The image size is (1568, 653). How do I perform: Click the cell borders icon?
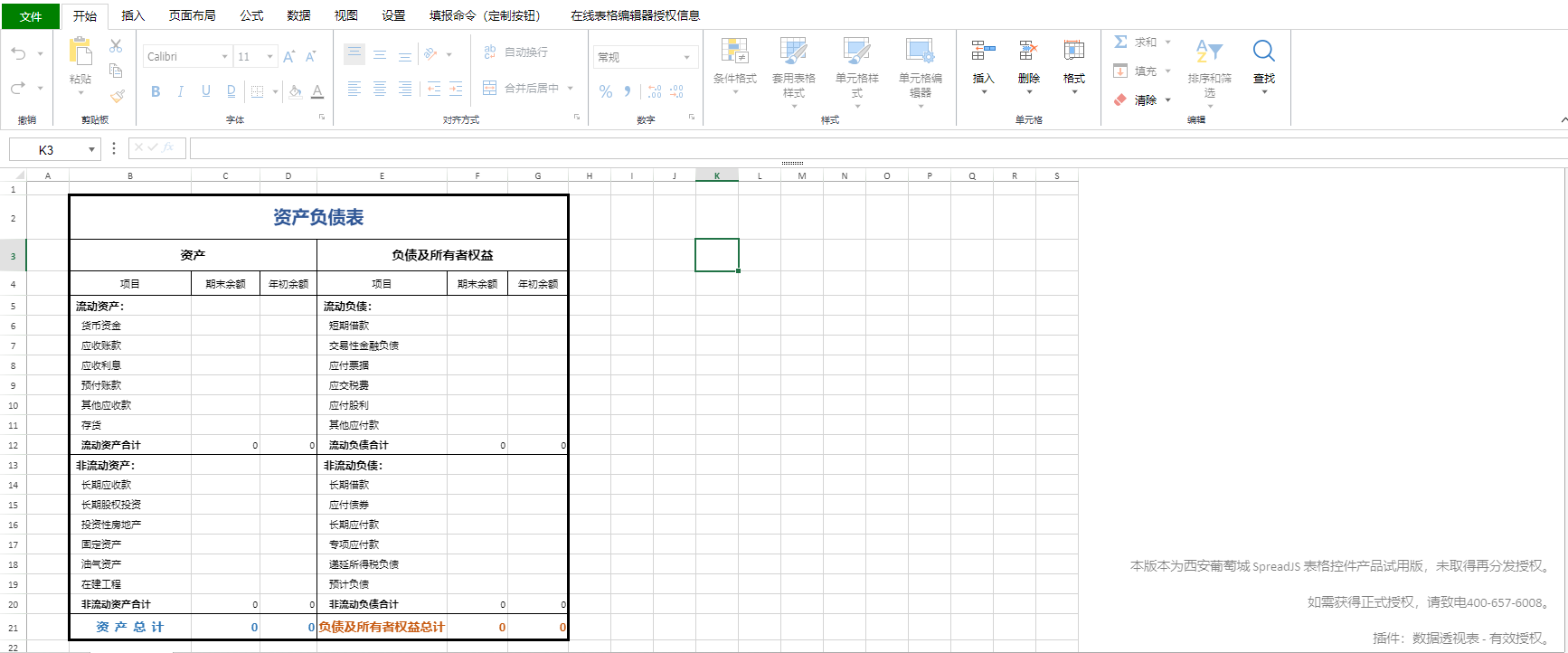pos(257,91)
